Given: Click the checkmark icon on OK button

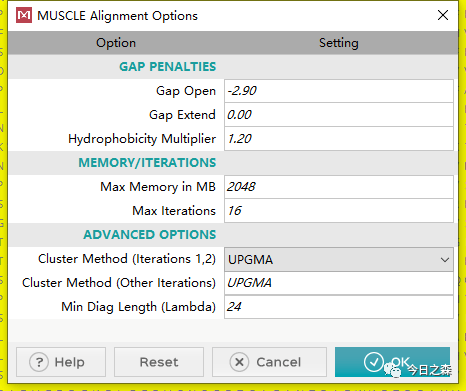Looking at the screenshot, I should click(374, 362).
